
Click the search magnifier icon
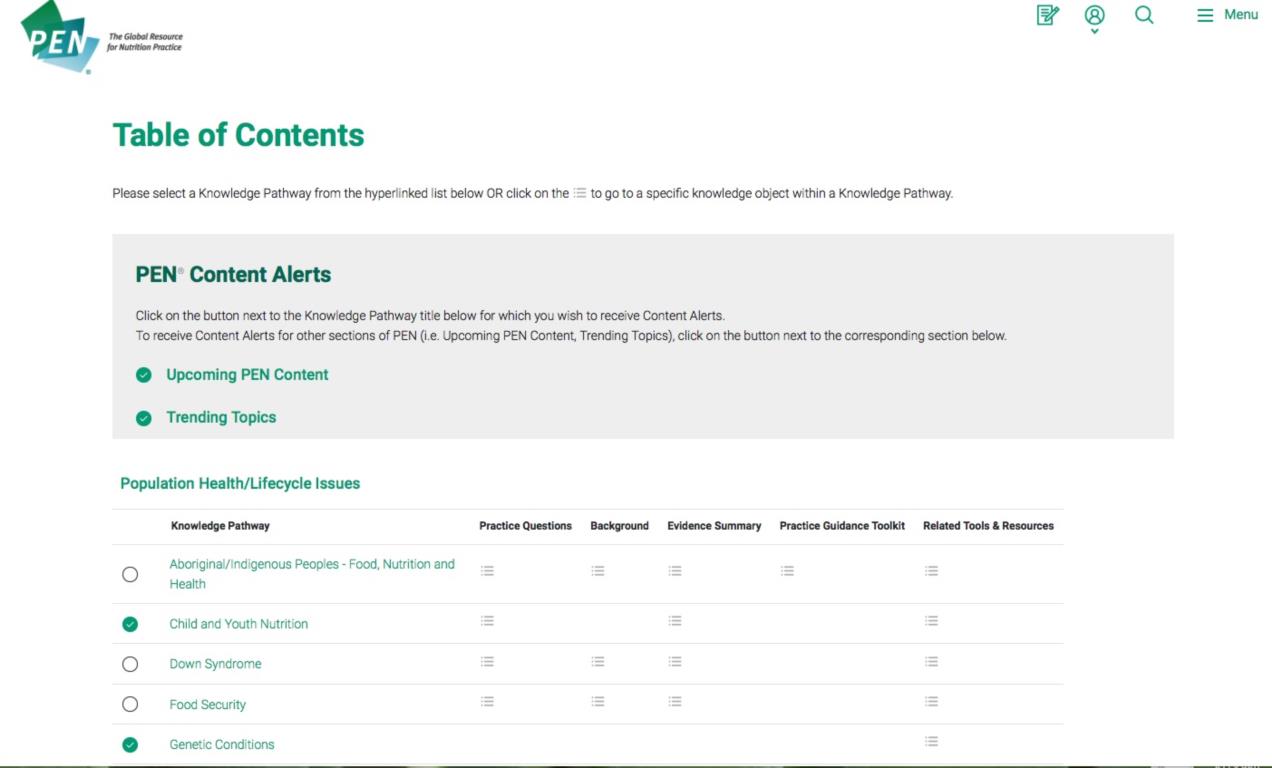click(x=1144, y=15)
